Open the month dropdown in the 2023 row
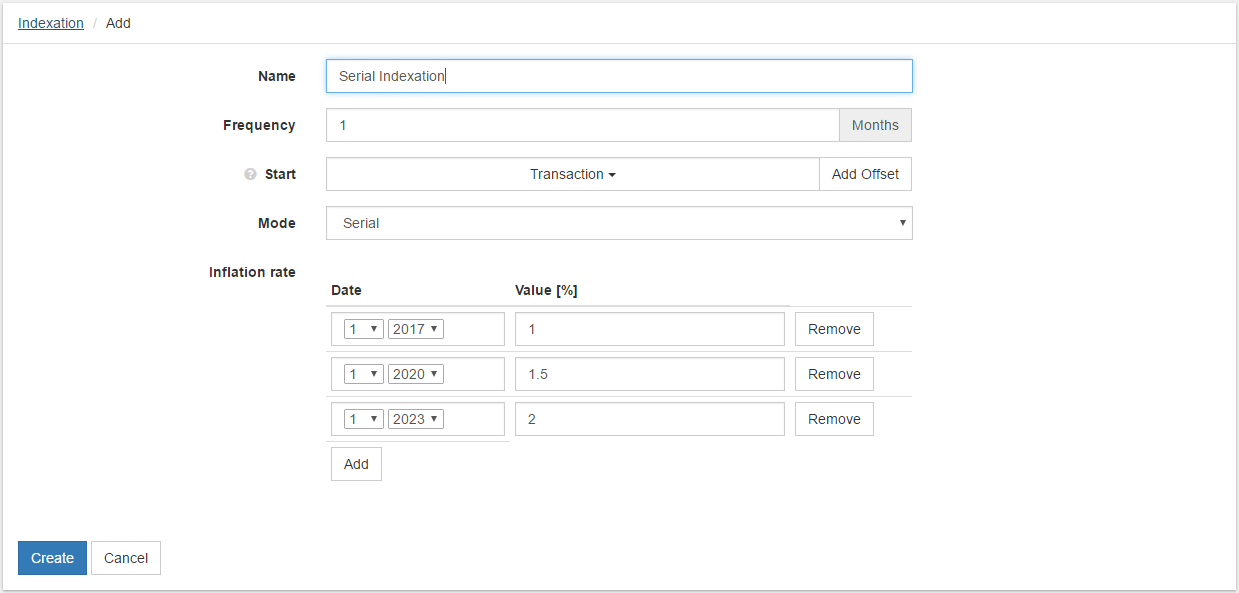Screen dimensions: 1239x593 click(x=363, y=419)
